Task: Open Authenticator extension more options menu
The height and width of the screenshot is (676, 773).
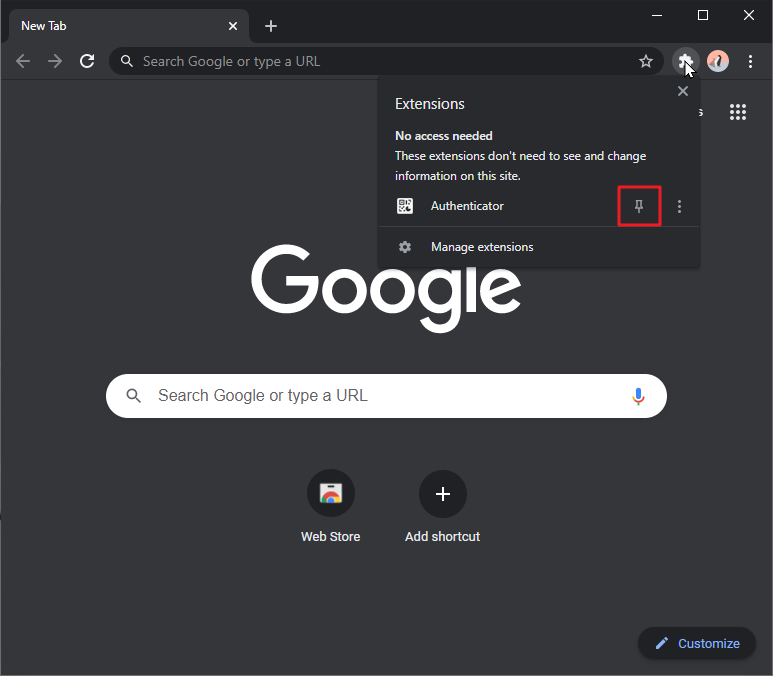Action: 680,207
